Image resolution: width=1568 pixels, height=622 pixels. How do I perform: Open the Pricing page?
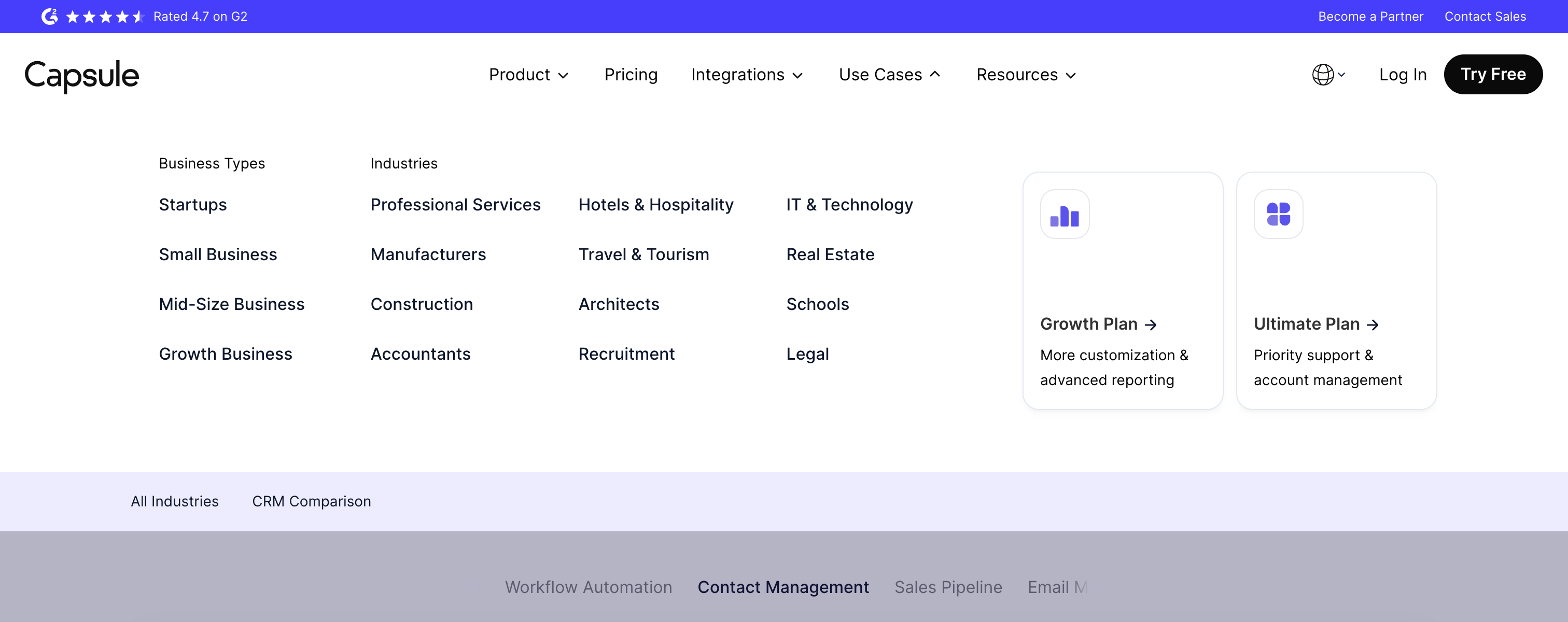(631, 74)
